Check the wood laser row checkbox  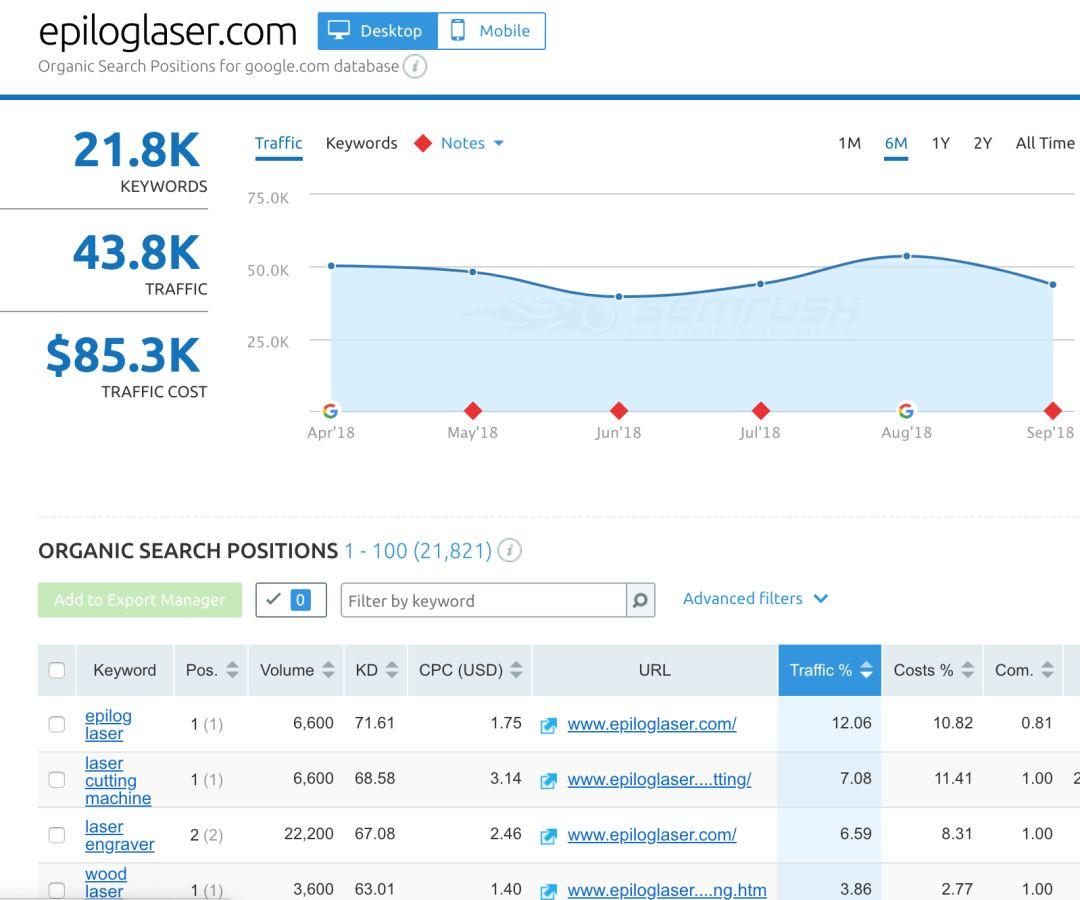(57, 890)
